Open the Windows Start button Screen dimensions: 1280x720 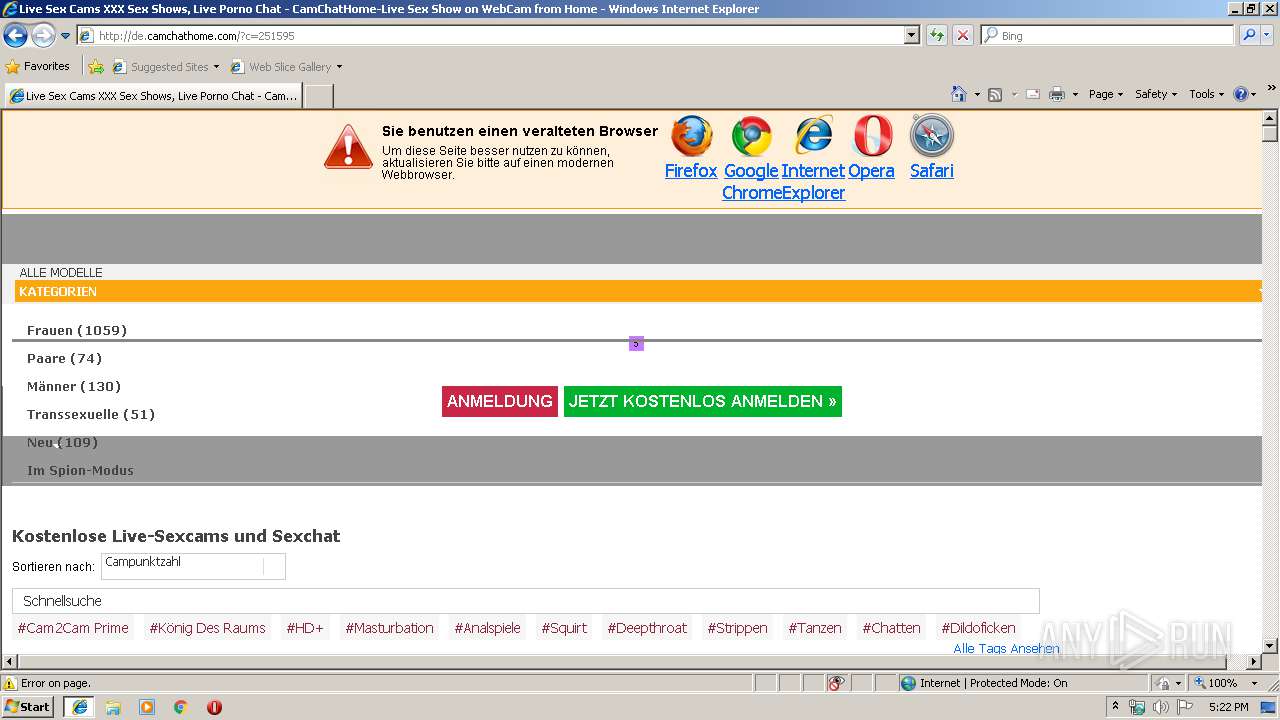coord(28,706)
